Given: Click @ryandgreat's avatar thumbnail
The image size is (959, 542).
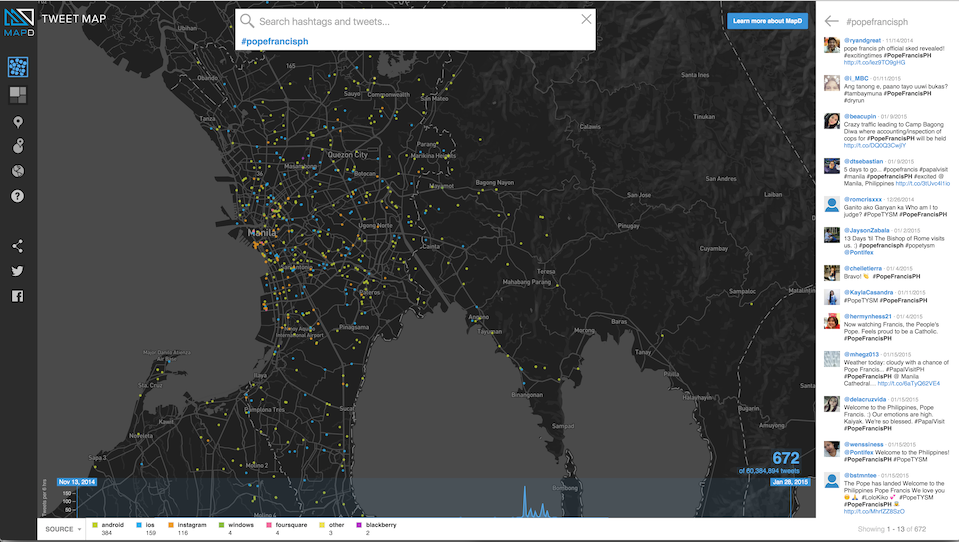Looking at the screenshot, I should [832, 45].
